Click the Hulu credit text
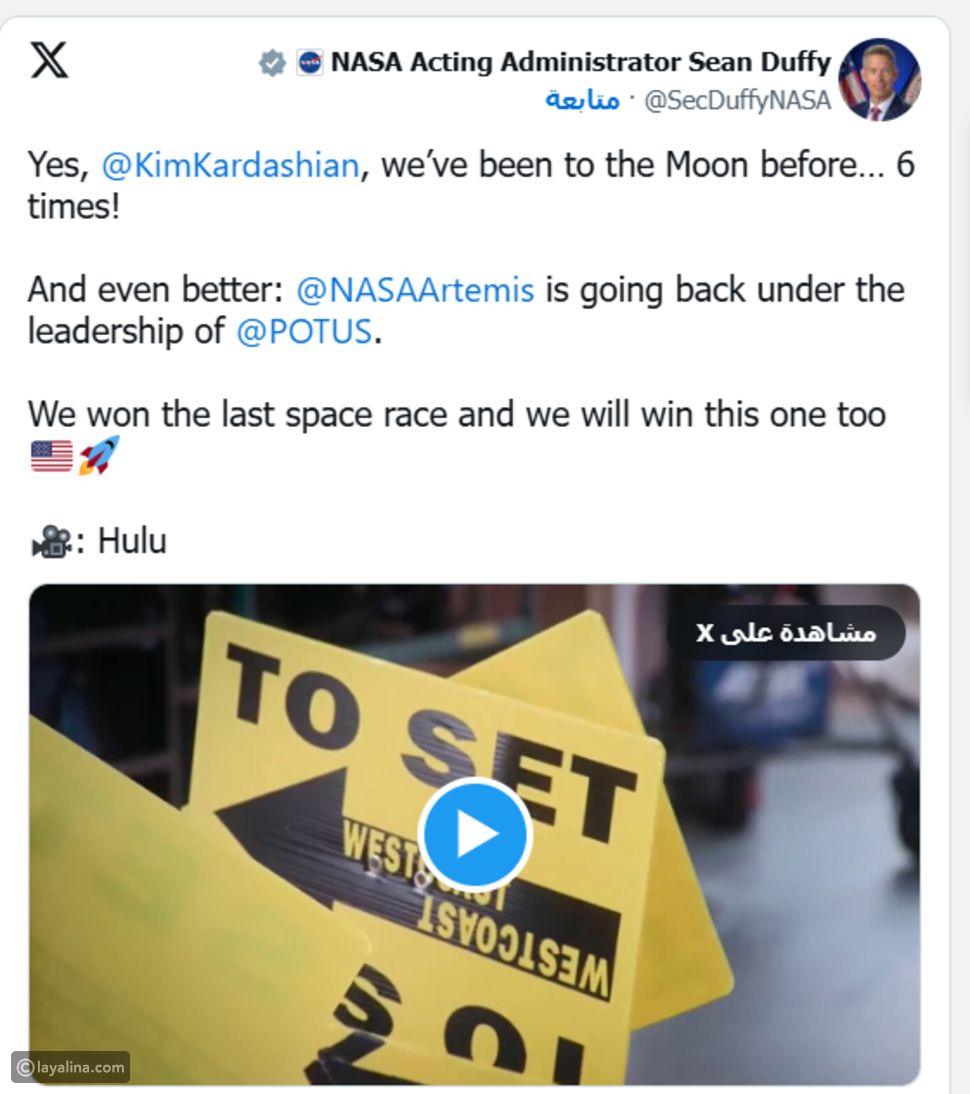970x1094 pixels. (132, 541)
